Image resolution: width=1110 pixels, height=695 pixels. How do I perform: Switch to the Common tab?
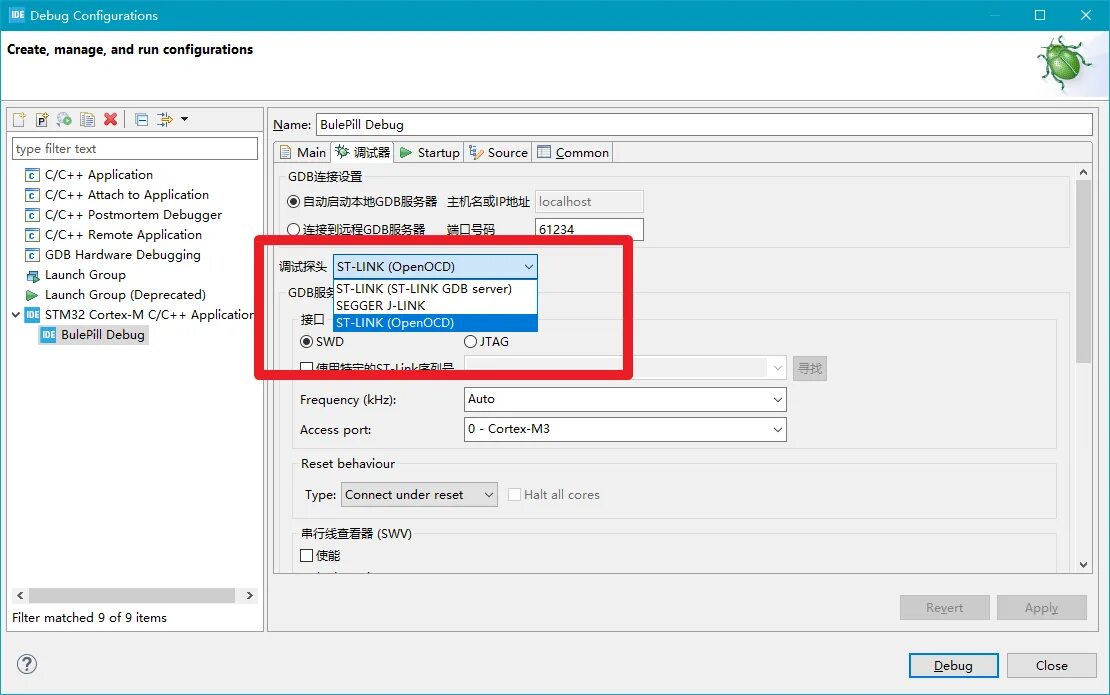click(x=573, y=152)
